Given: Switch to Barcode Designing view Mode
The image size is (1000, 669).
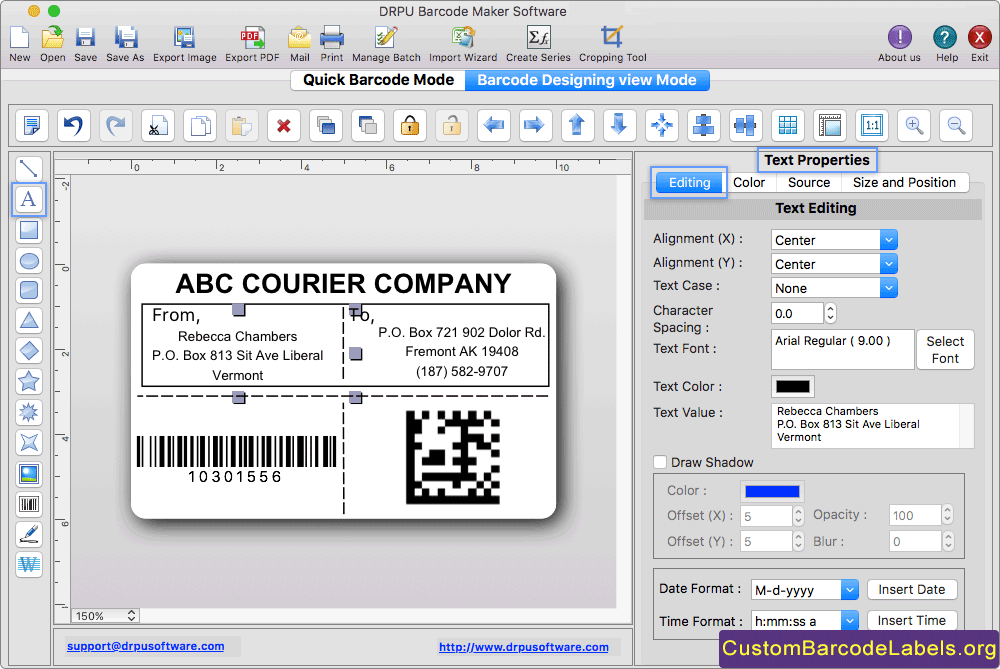Looking at the screenshot, I should (x=587, y=80).
